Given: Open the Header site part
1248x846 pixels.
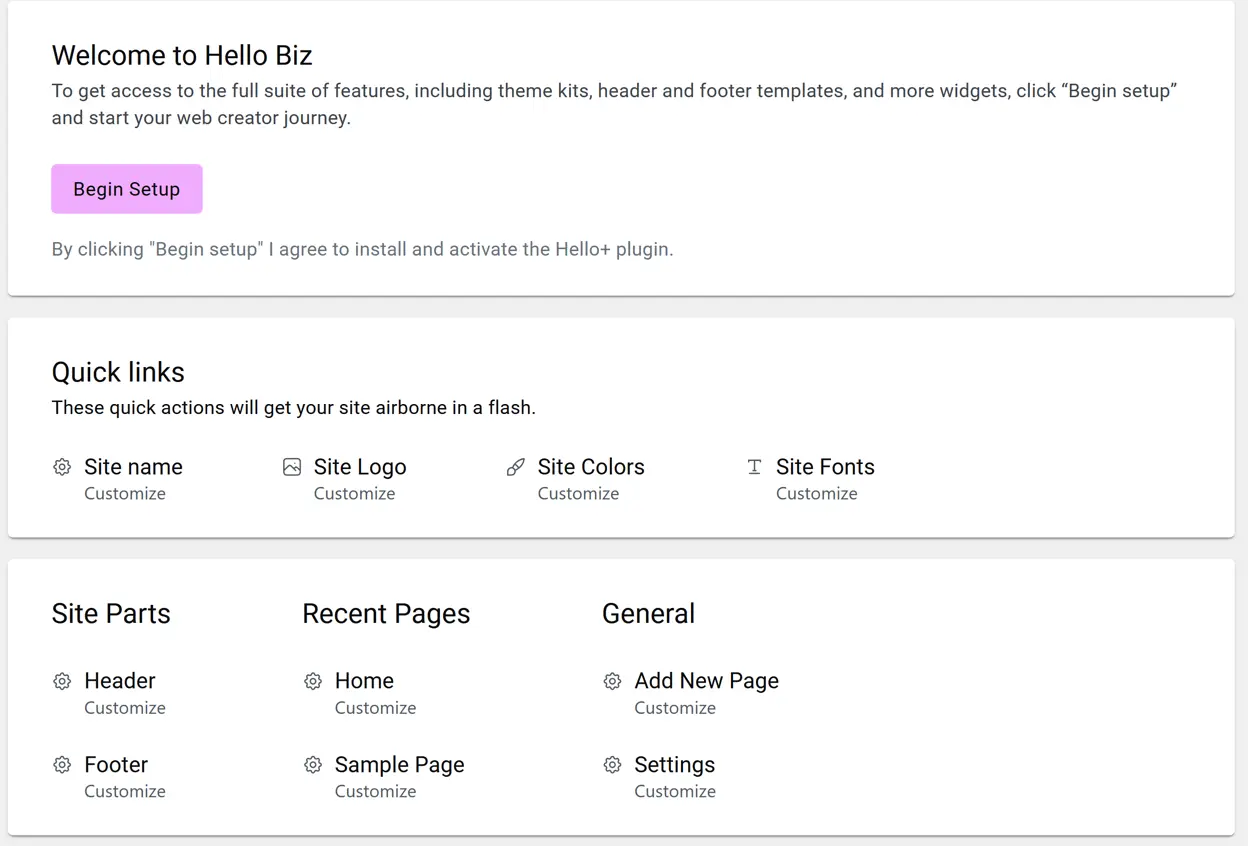Looking at the screenshot, I should click(120, 681).
